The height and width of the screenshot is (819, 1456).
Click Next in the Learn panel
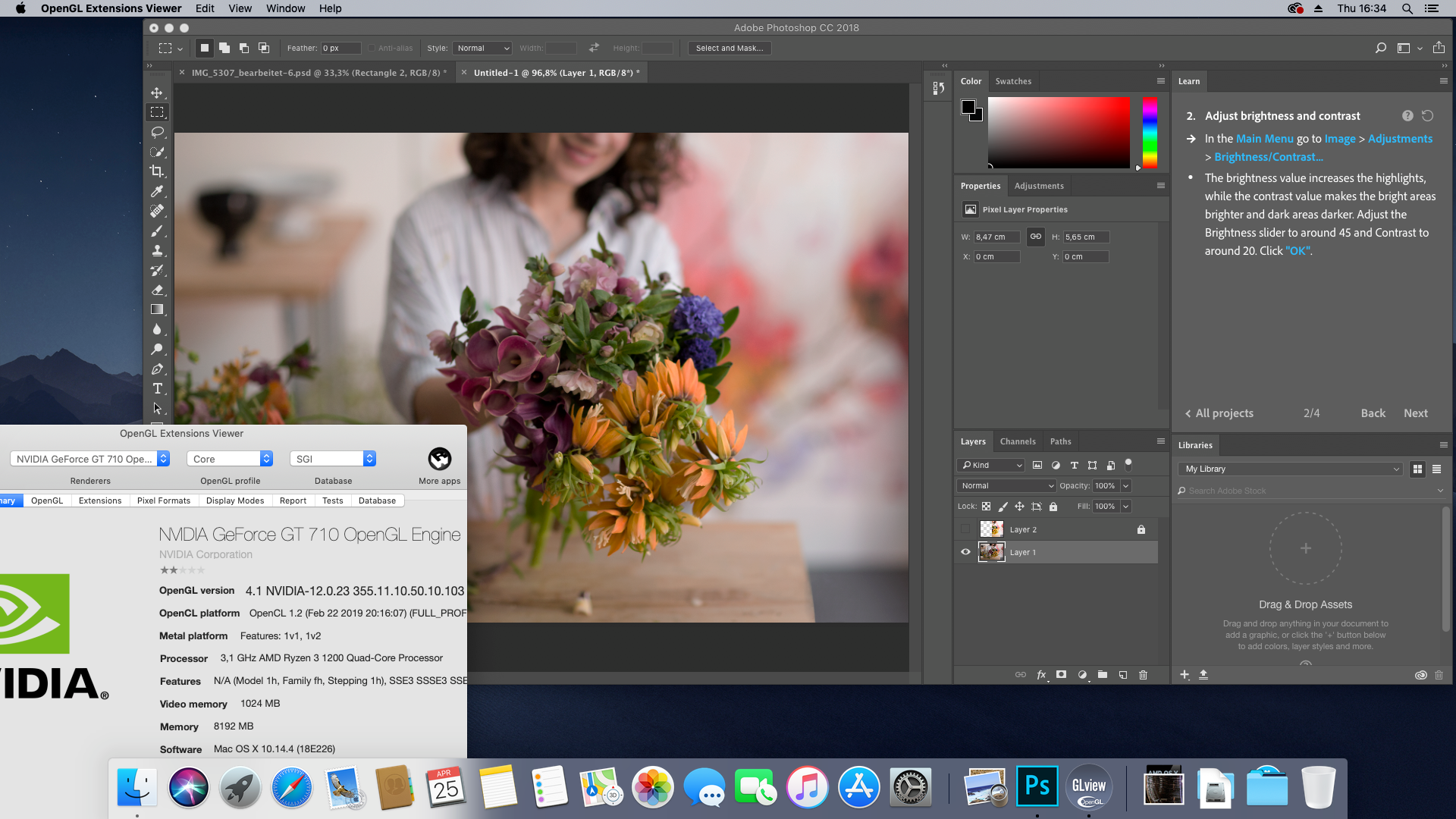(1415, 413)
